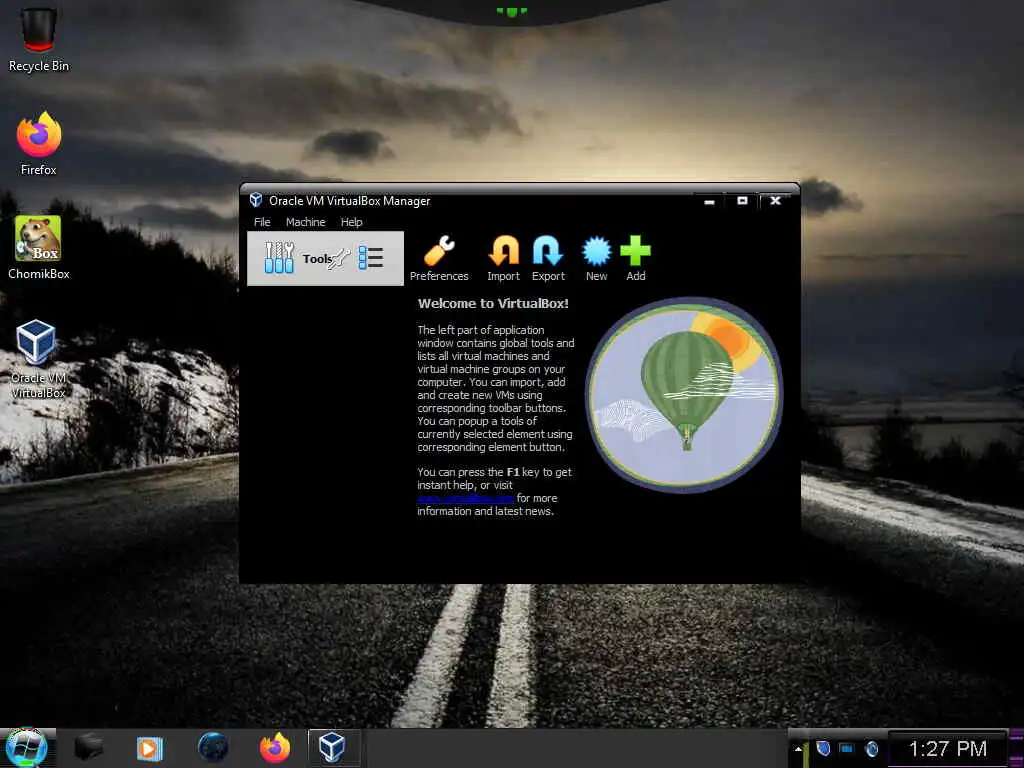1024x768 pixels.
Task: Follow the virtualbox website hyperlink
Action: point(466,498)
